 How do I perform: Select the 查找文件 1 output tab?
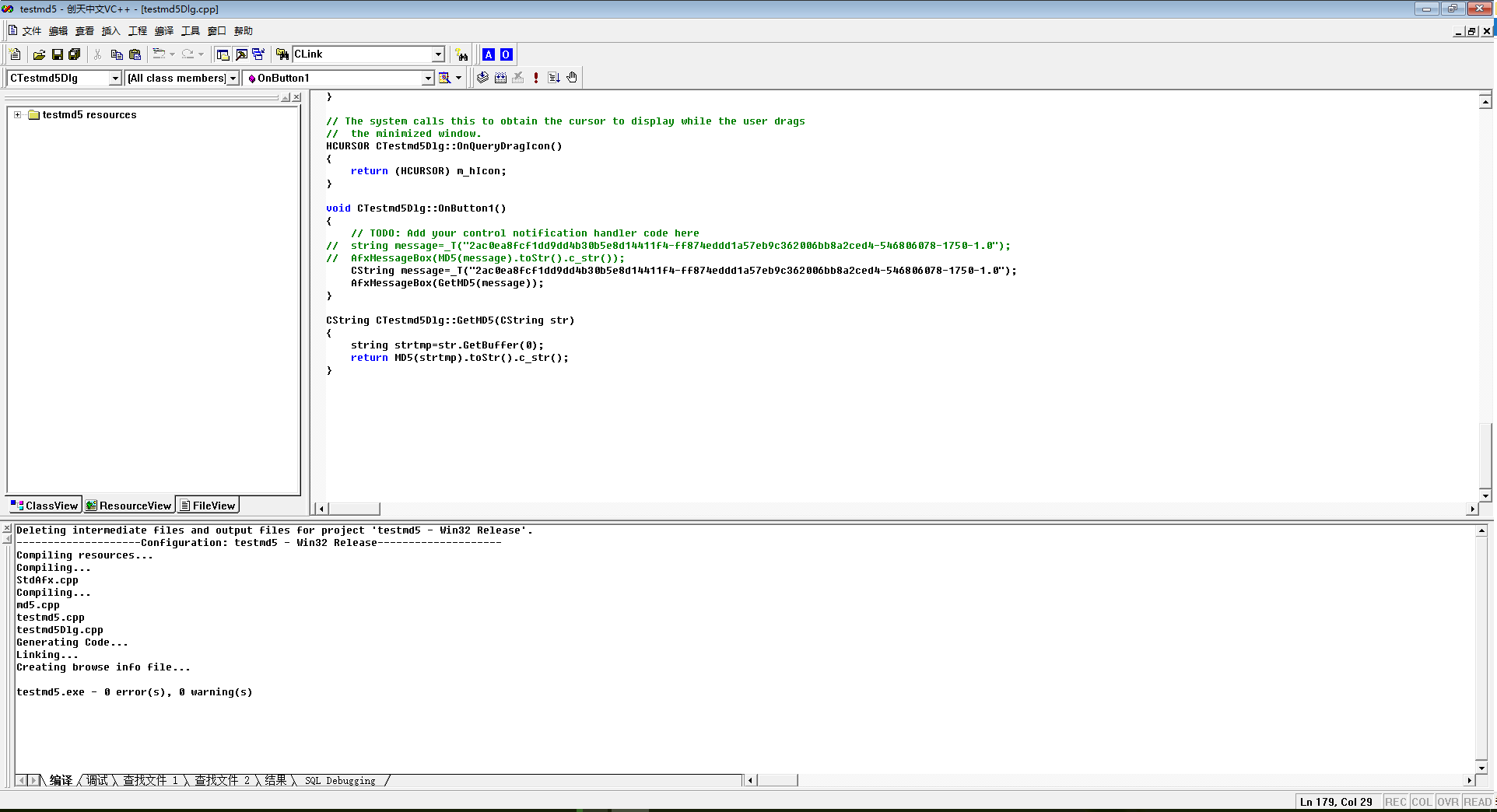[x=151, y=780]
